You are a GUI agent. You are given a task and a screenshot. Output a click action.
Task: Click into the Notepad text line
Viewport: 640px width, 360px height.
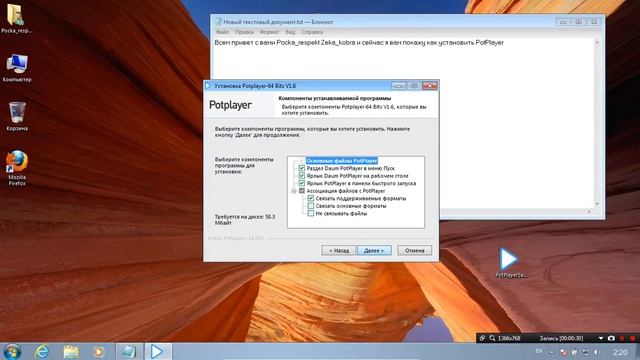359,42
